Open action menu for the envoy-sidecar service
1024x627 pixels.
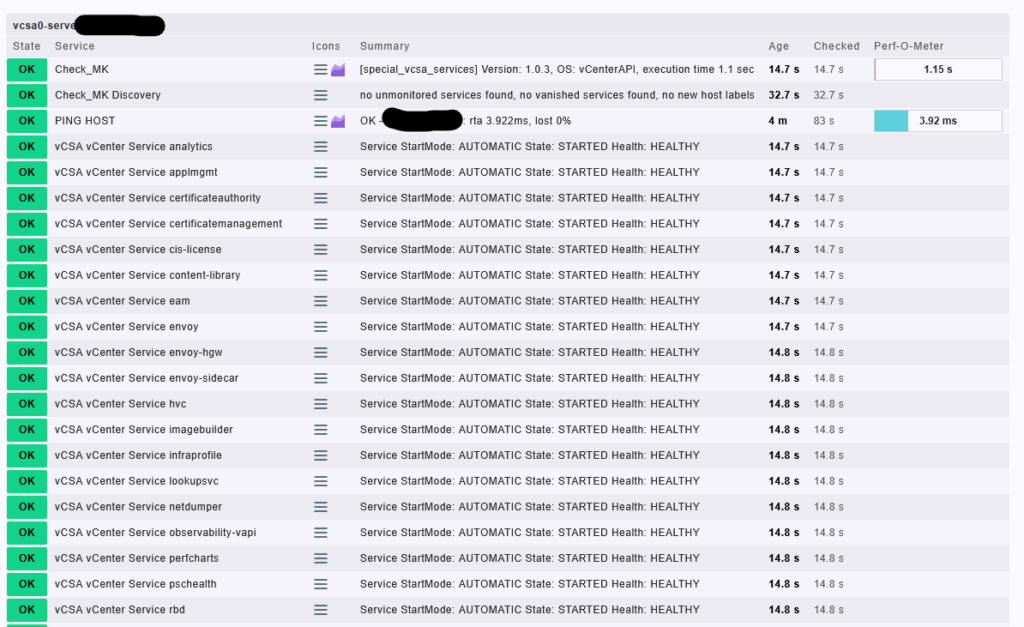[320, 378]
